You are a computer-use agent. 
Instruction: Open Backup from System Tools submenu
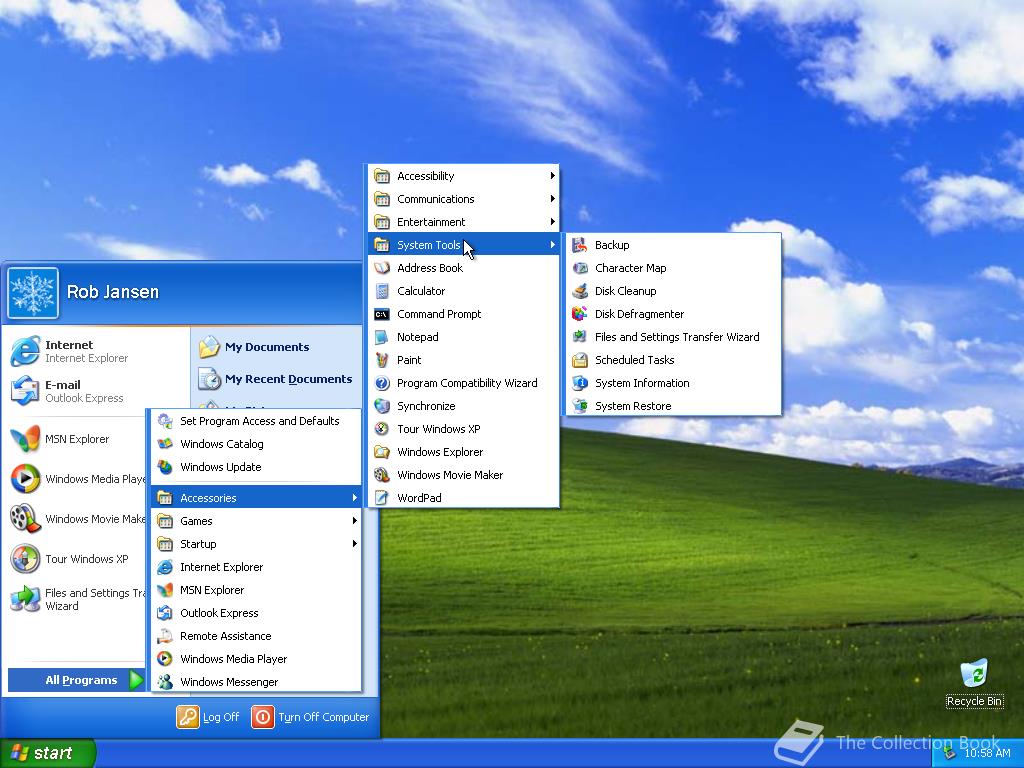tap(673, 245)
